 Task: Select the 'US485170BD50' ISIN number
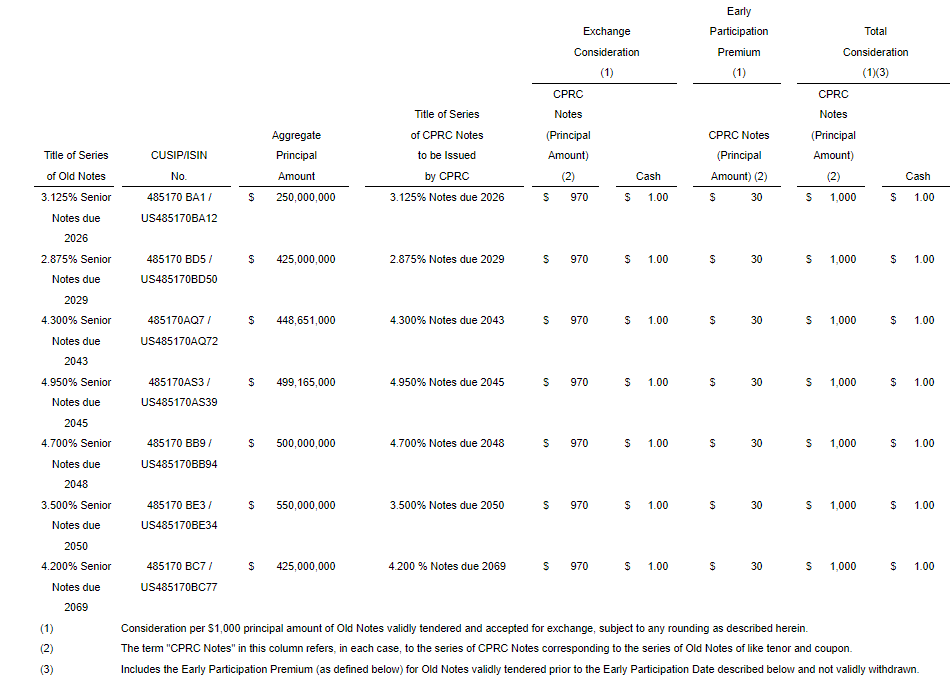point(179,280)
